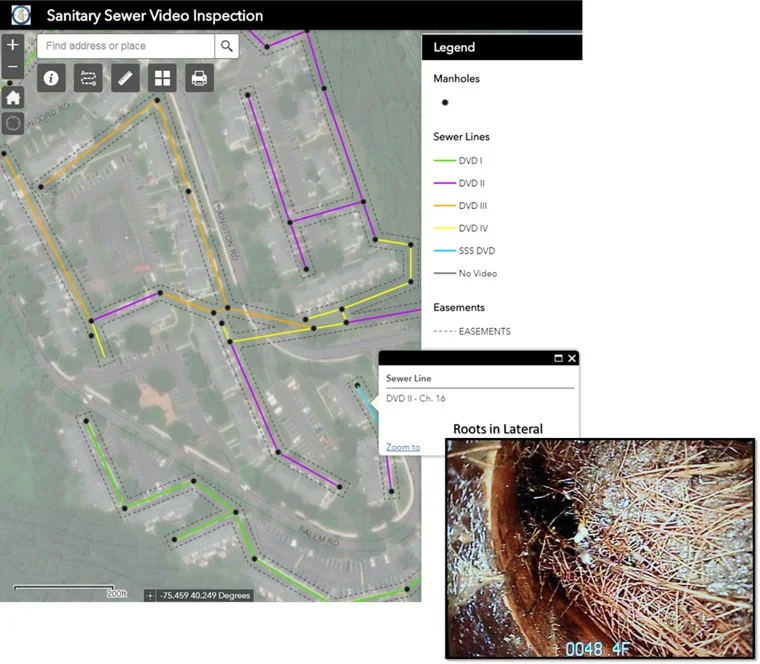Viewport: 760px width, 664px height.
Task: Click the Easements legend heading
Action: click(x=459, y=307)
